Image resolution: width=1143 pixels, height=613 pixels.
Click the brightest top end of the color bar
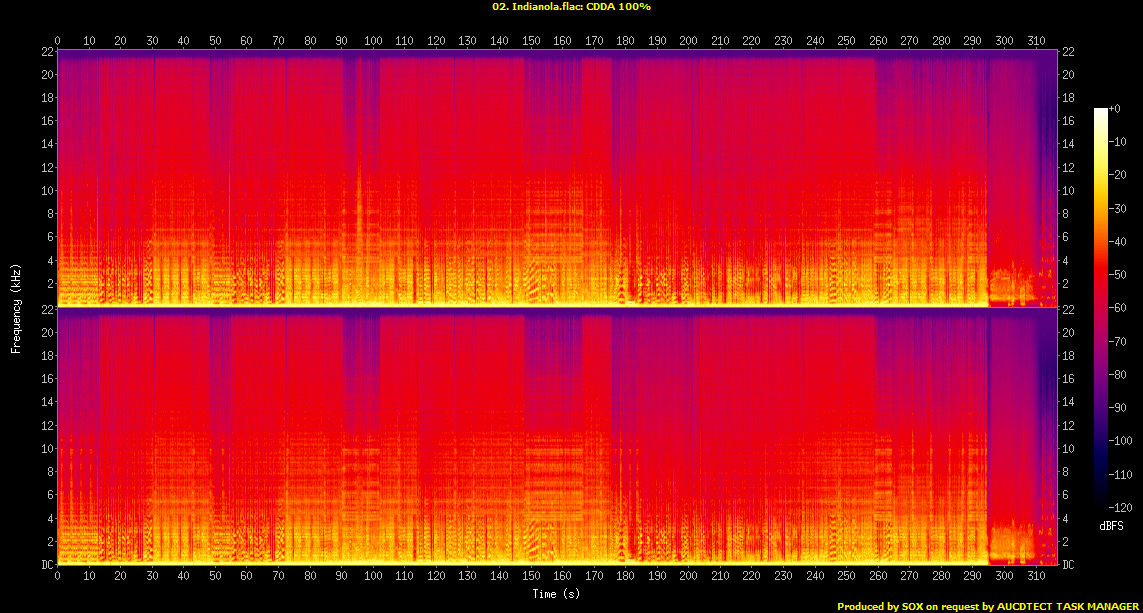[x=1101, y=110]
